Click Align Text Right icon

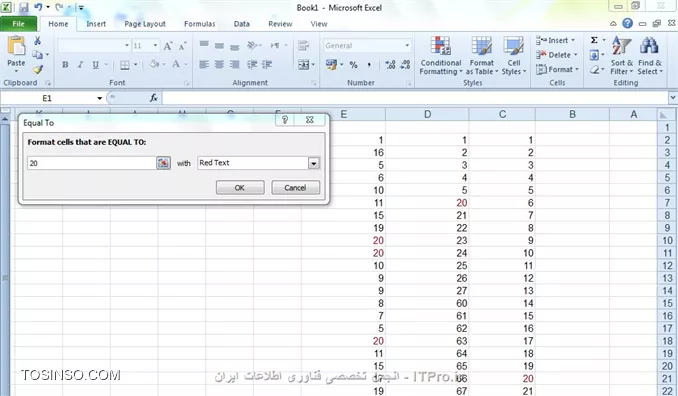pos(235,65)
